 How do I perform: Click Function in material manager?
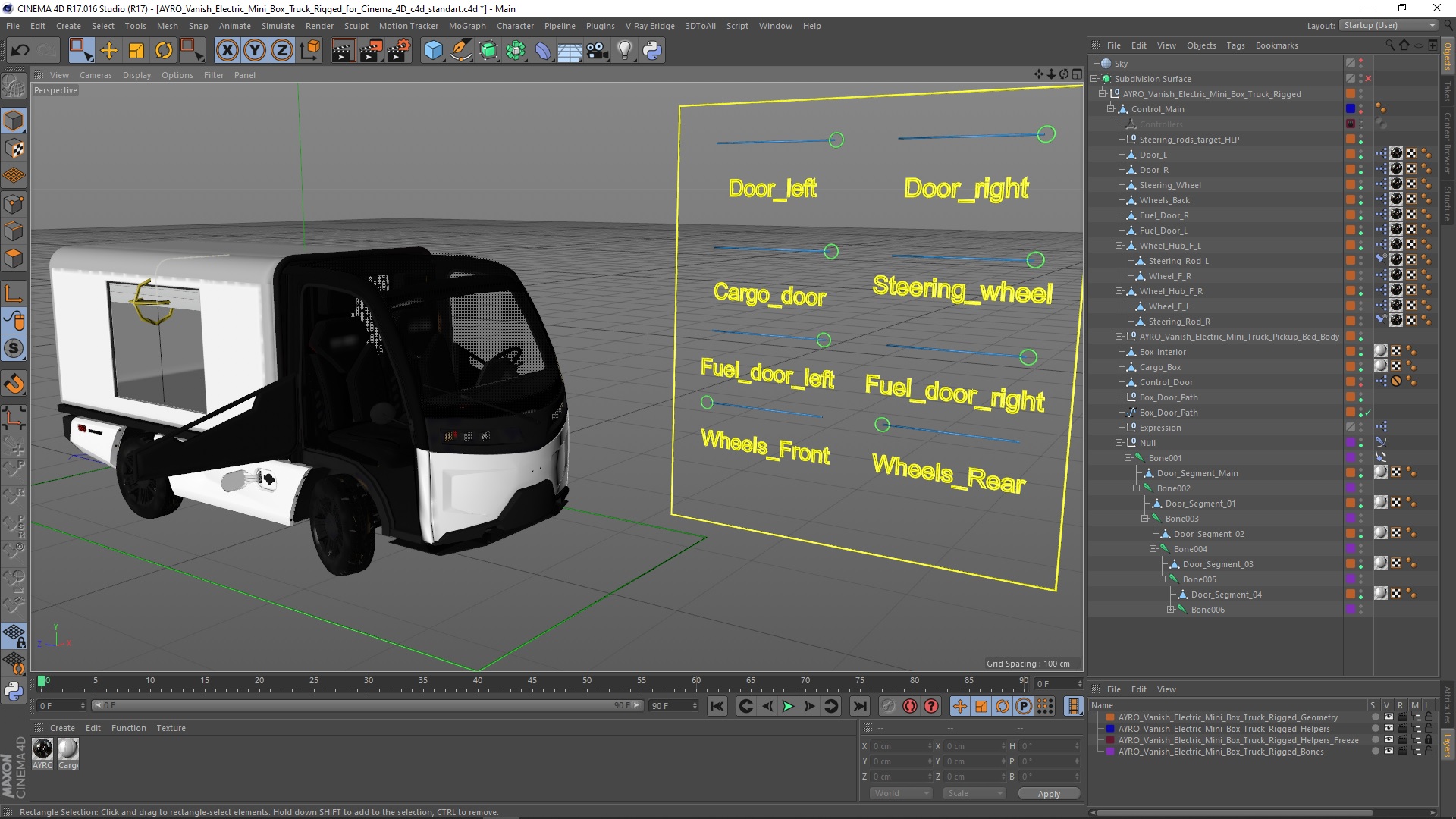pyautogui.click(x=128, y=728)
